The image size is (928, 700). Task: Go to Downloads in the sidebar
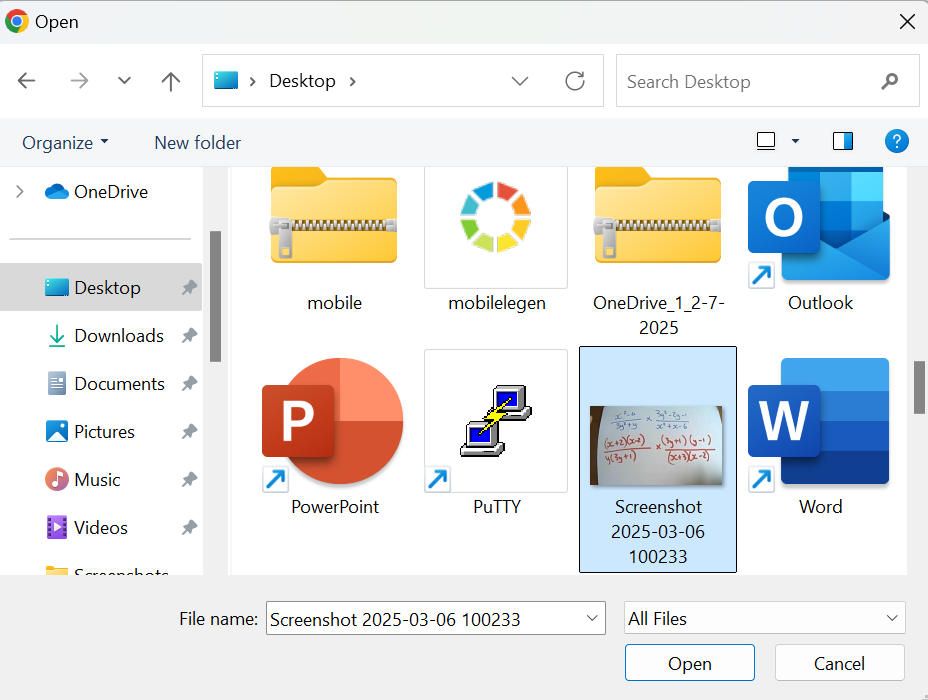118,336
